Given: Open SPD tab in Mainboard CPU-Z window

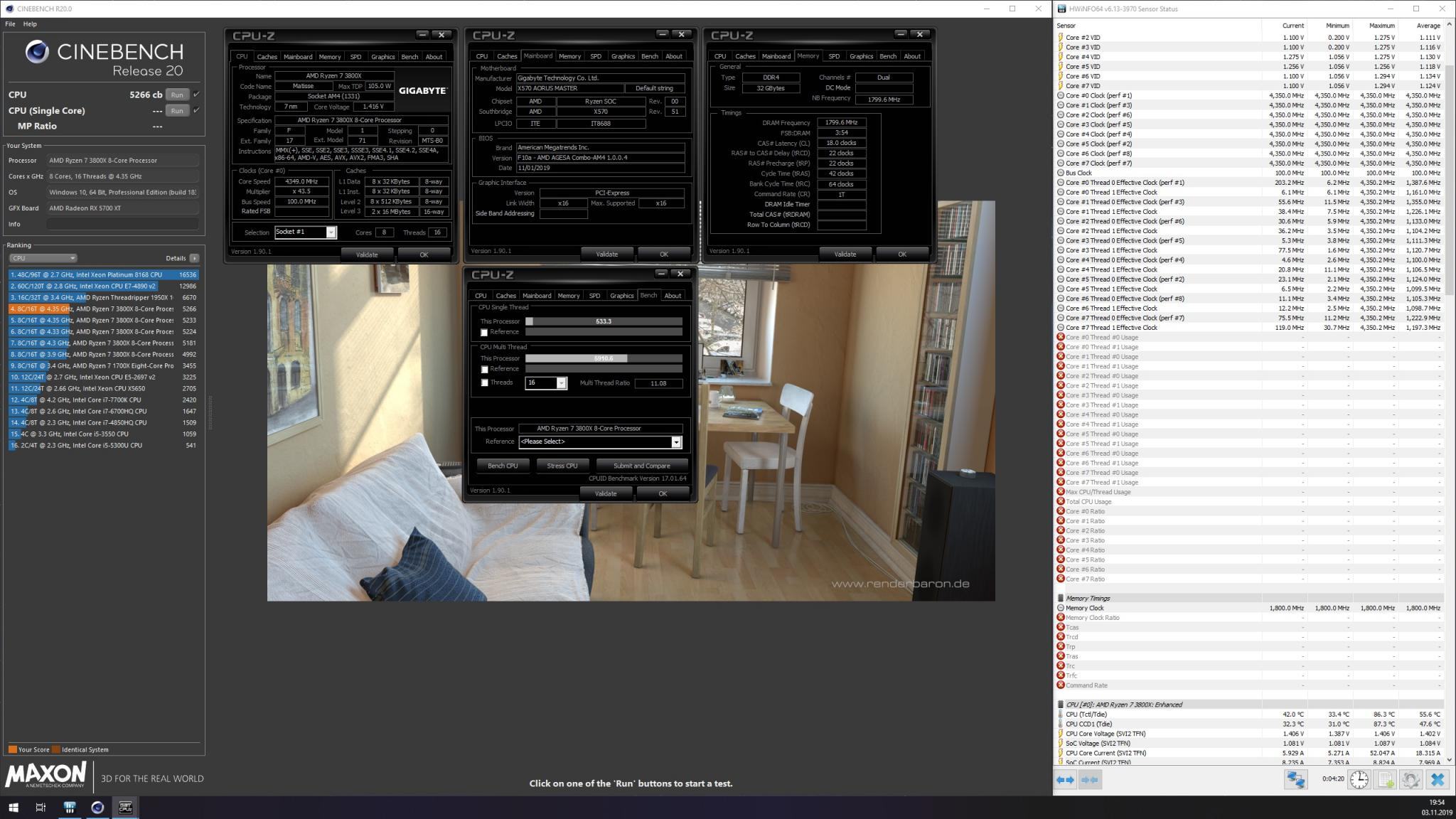Looking at the screenshot, I should click(595, 57).
